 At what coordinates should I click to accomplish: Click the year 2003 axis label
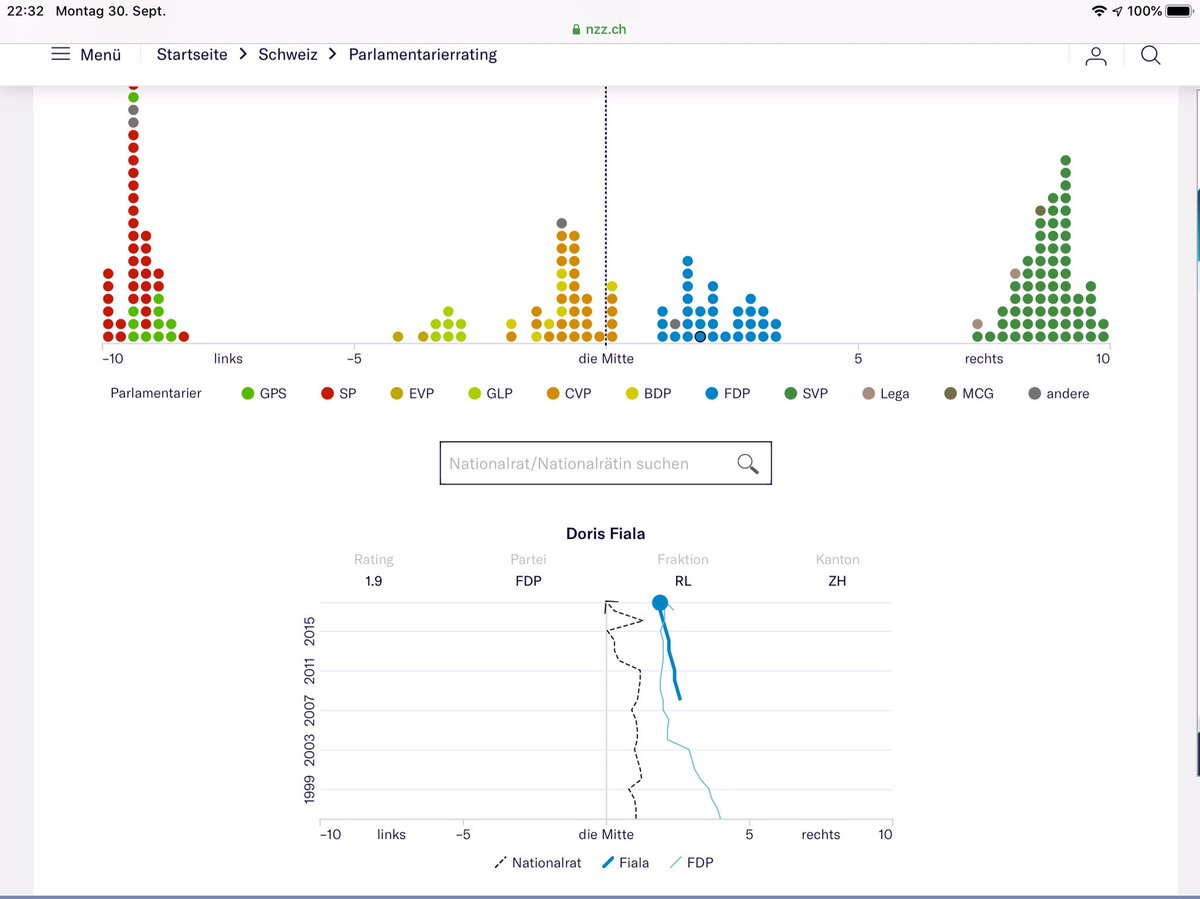pos(310,750)
